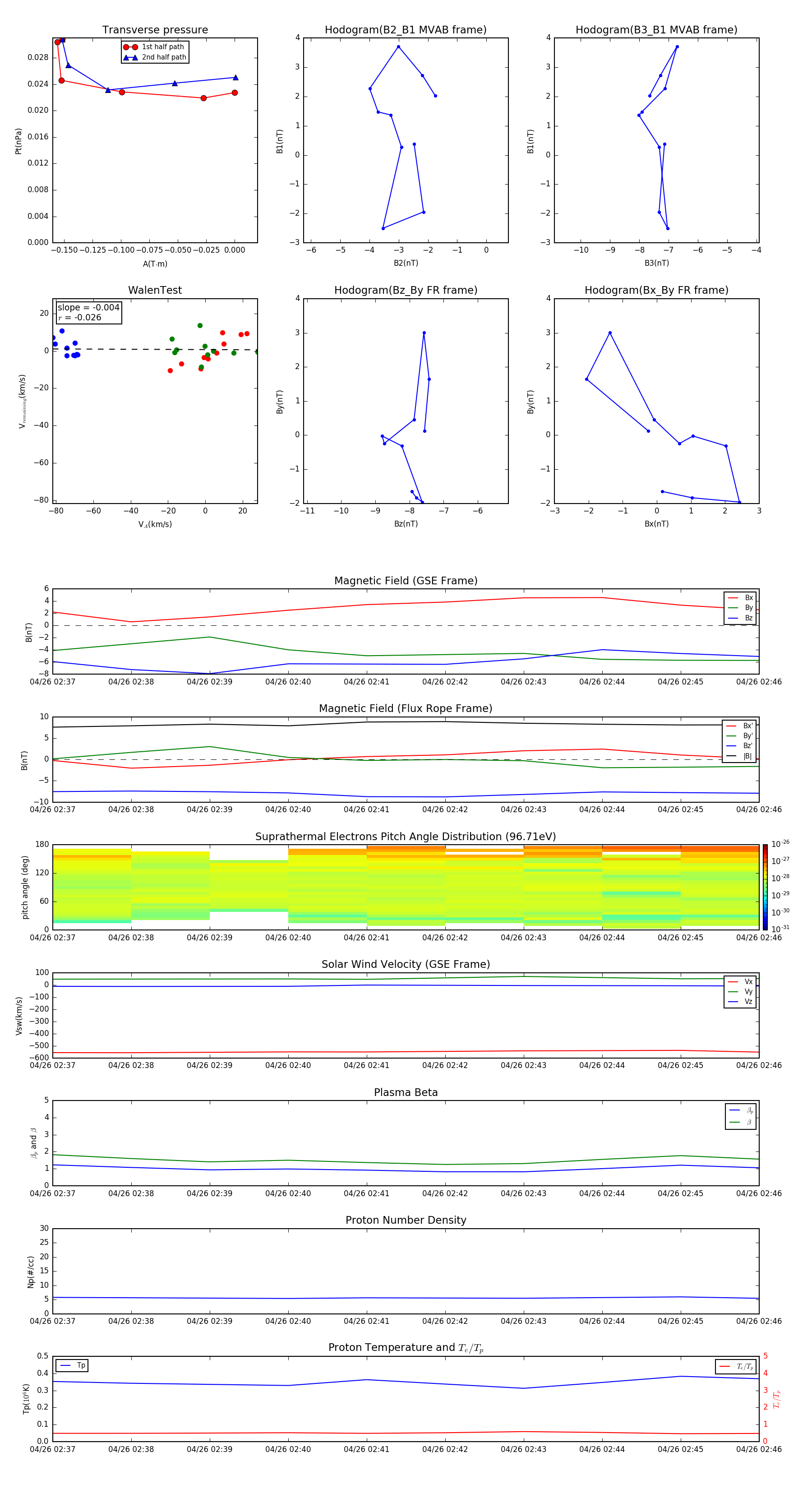The height and width of the screenshot is (1489, 812).
Task: Click the 'Hodogram(B2_B1 MVAB frame)' title
Action: click(406, 30)
